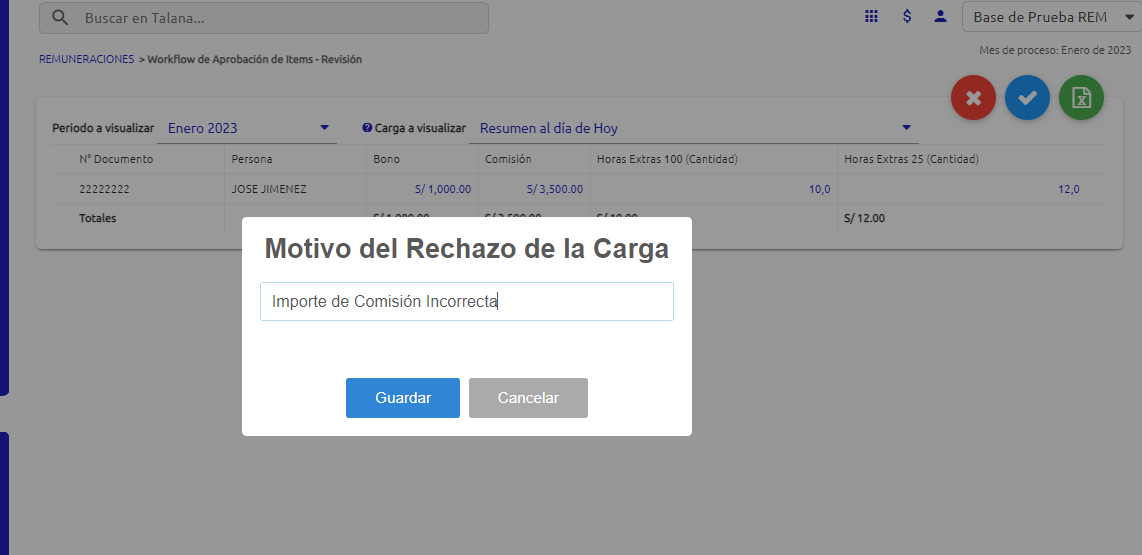Screen dimensions: 1142x555
Task: Focus the Buscar en Talana search box
Action: coord(280,18)
